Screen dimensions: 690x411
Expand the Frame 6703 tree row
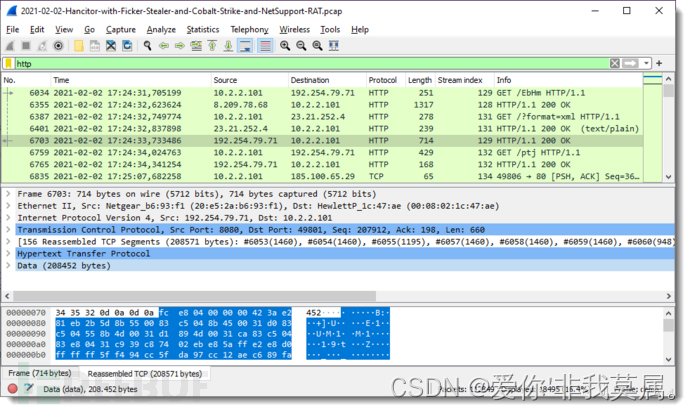[x=8, y=194]
